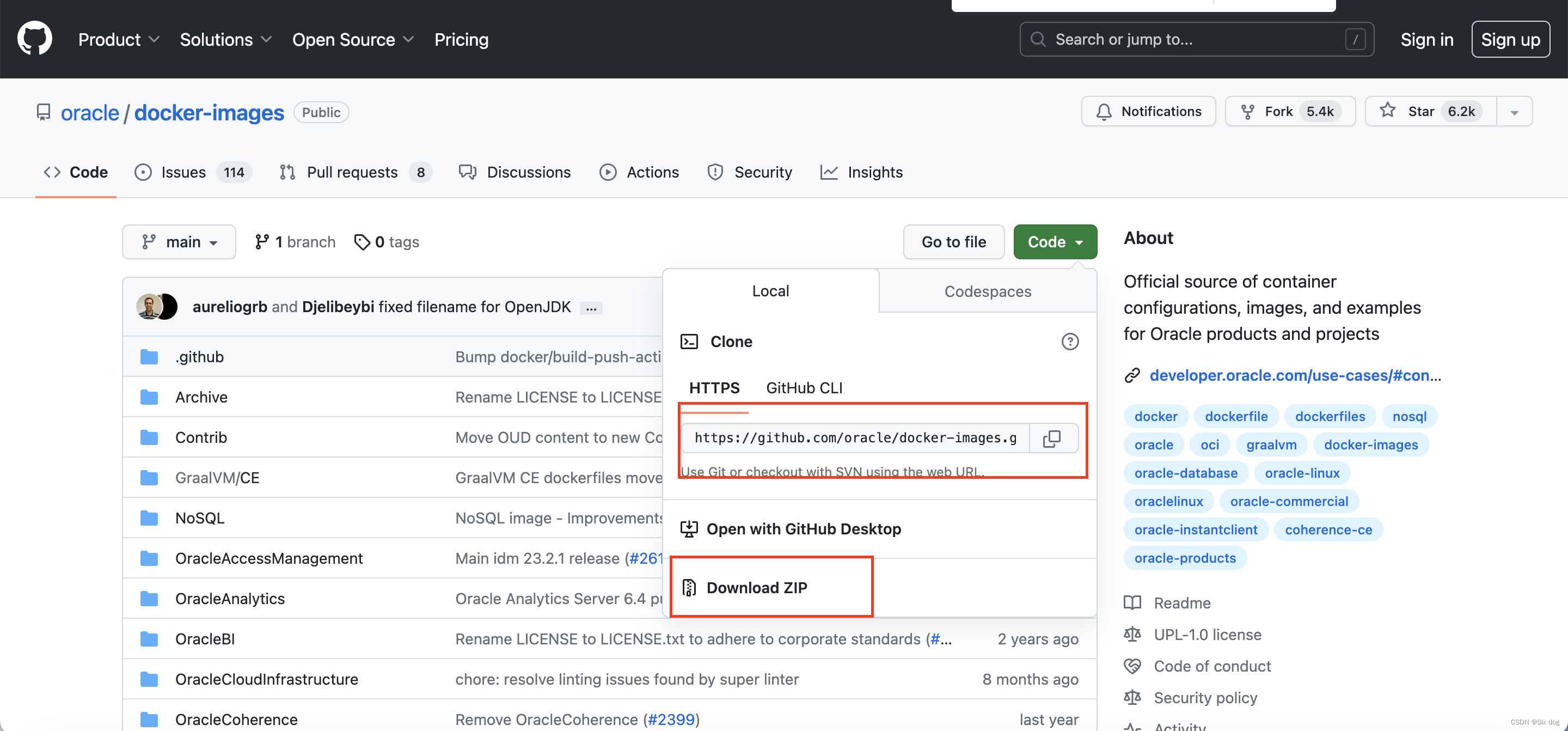The height and width of the screenshot is (731, 1568).
Task: Open the OracleCoherence folder
Action: point(236,720)
